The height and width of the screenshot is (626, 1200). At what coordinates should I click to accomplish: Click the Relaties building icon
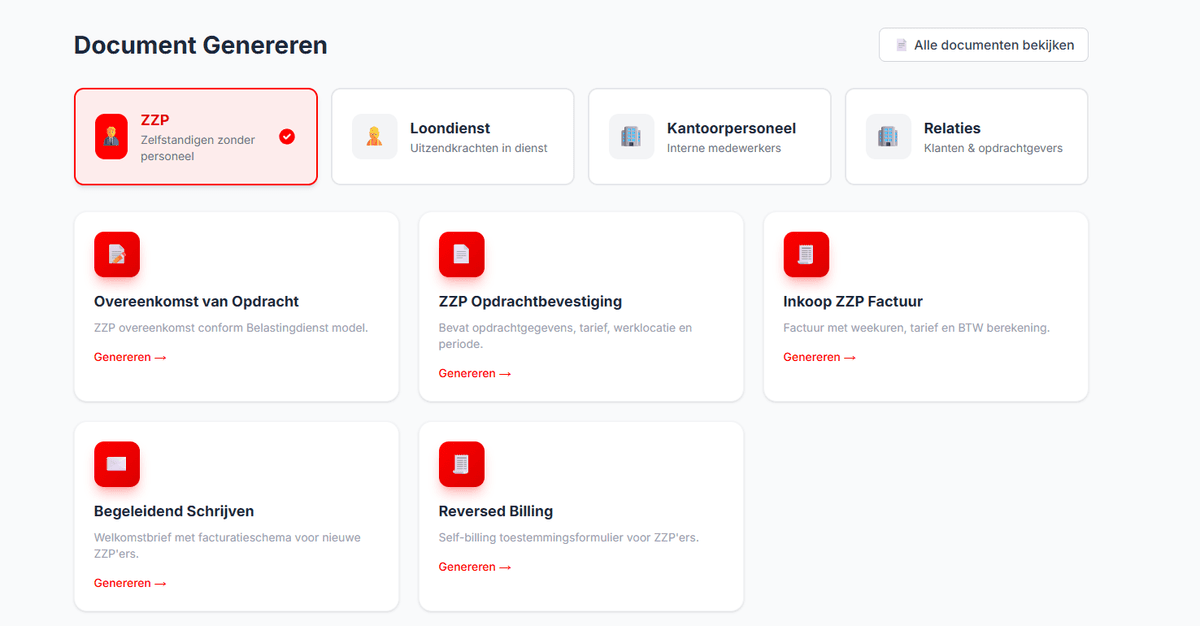coord(888,136)
